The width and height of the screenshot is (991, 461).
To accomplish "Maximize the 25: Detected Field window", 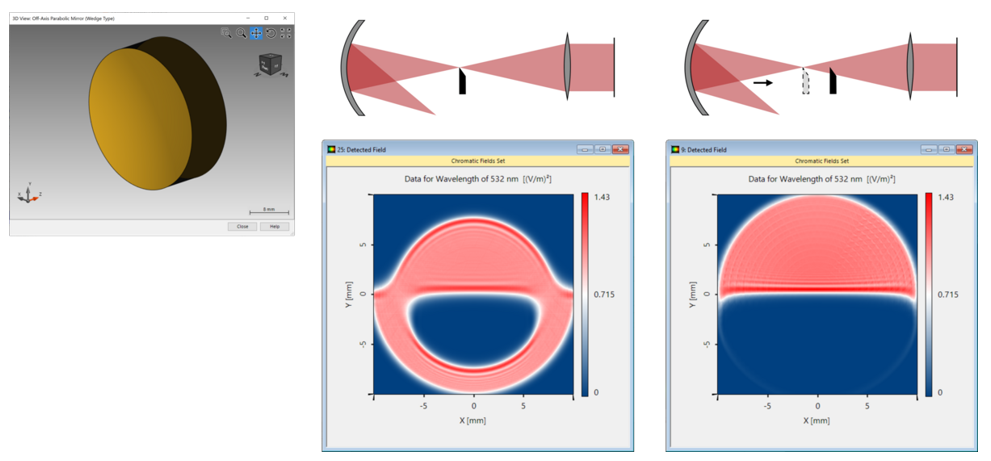I will point(603,149).
